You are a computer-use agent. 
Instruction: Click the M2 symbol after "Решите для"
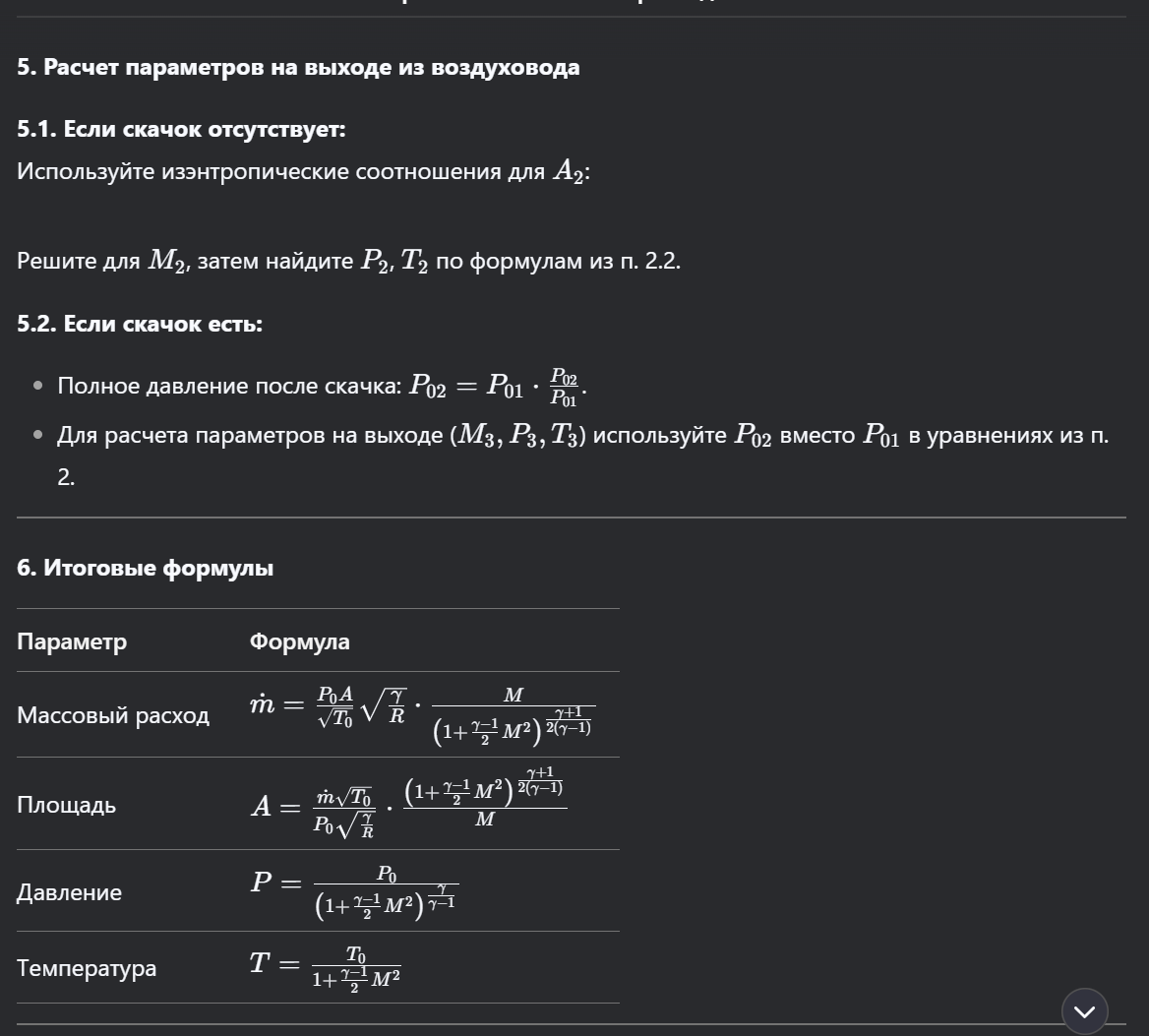[x=167, y=260]
